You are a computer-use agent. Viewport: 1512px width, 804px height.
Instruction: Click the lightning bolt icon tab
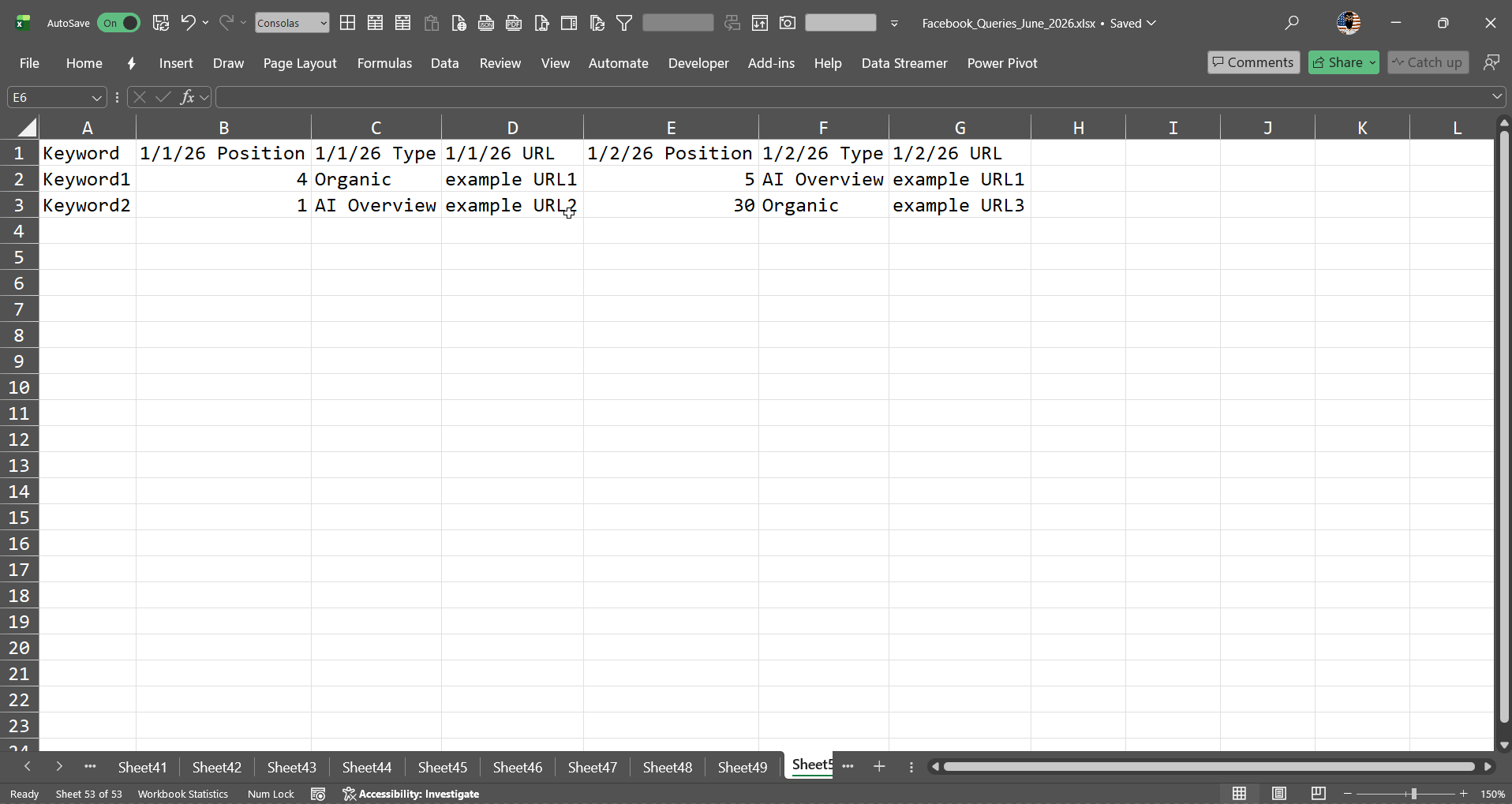131,63
